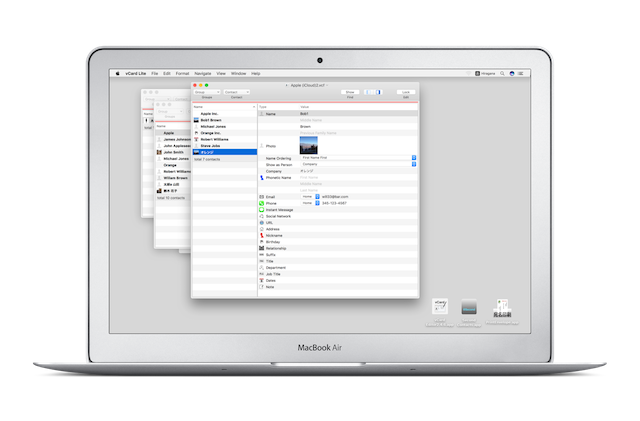Open the Help menu

point(256,74)
